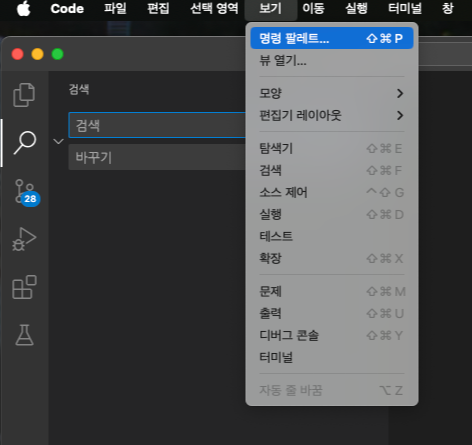Viewport: 472px width, 445px height.
Task: Select 테스트 menu entry
Action: pyautogui.click(x=332, y=236)
